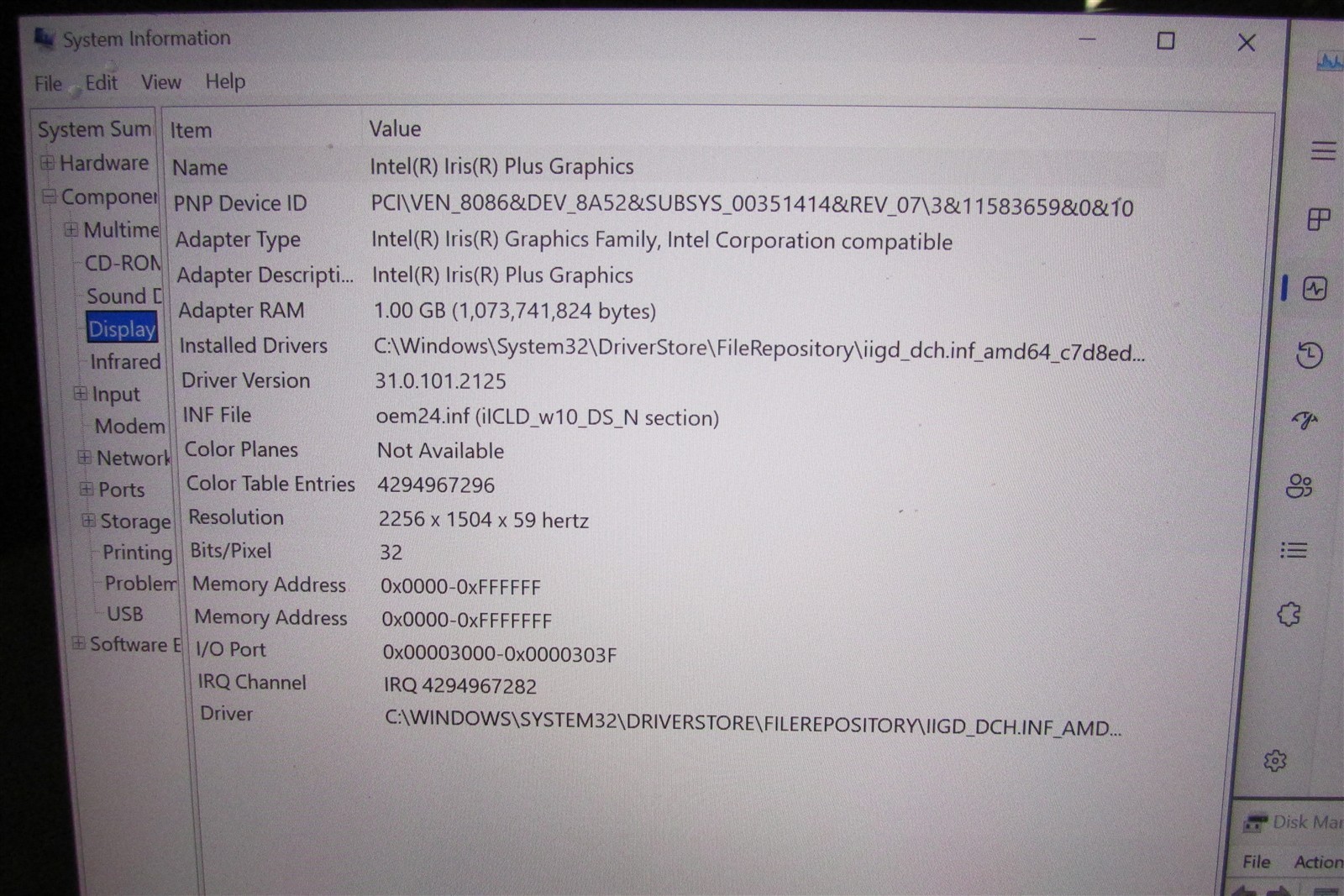
Task: Click the IRQ 4294967282 value
Action: point(460,686)
